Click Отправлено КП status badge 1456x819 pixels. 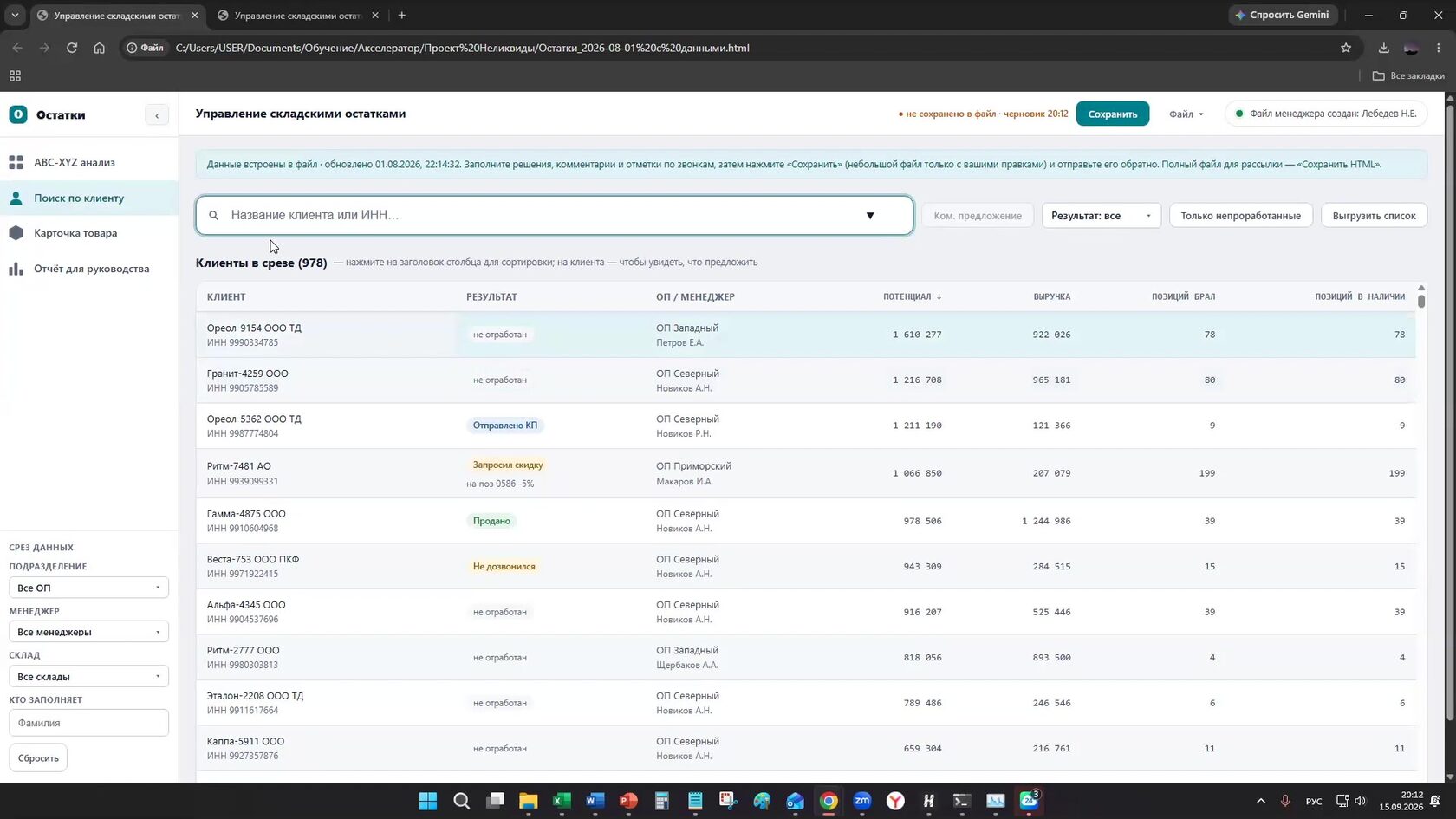point(504,426)
